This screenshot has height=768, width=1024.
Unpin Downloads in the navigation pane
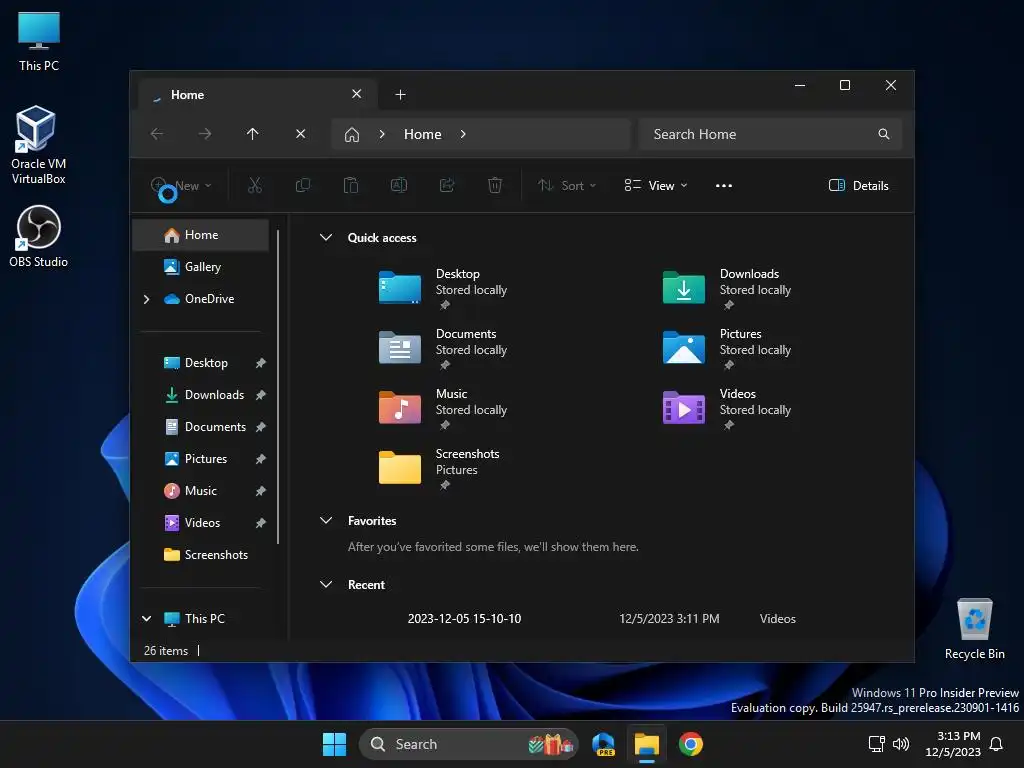pyautogui.click(x=261, y=395)
